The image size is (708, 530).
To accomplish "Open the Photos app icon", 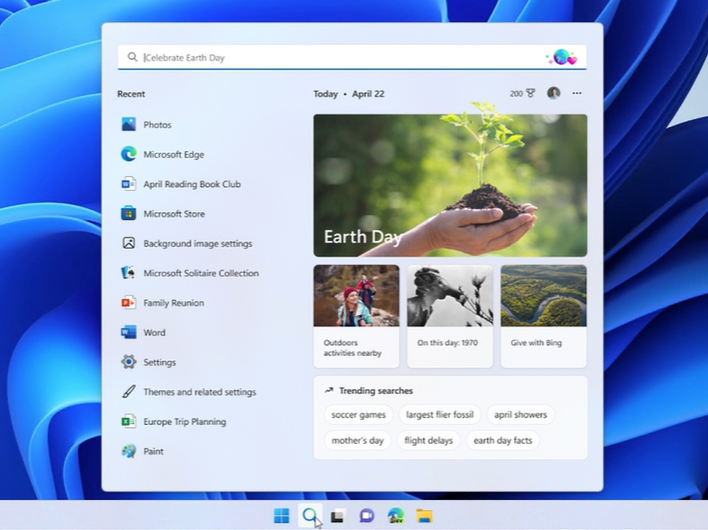I will pyautogui.click(x=129, y=124).
